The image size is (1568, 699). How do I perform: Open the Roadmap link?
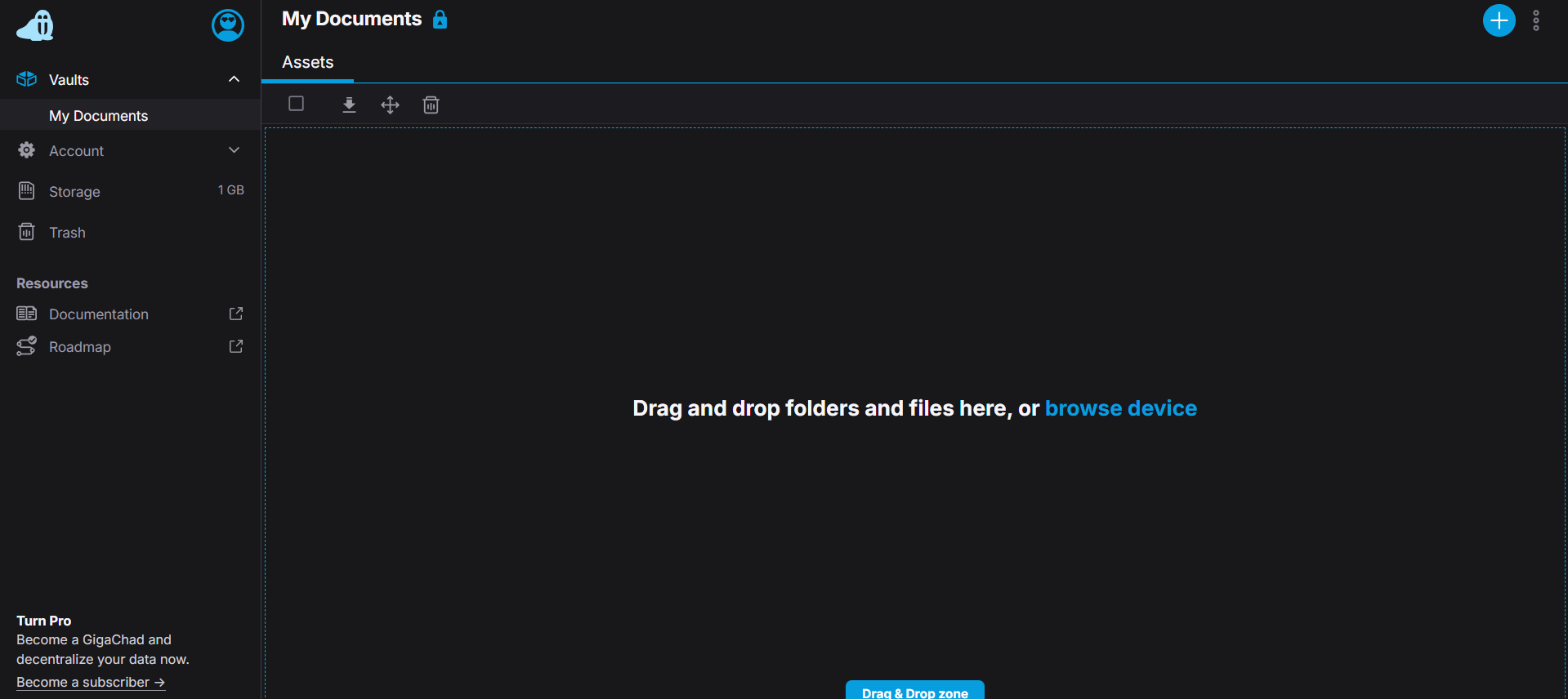80,347
